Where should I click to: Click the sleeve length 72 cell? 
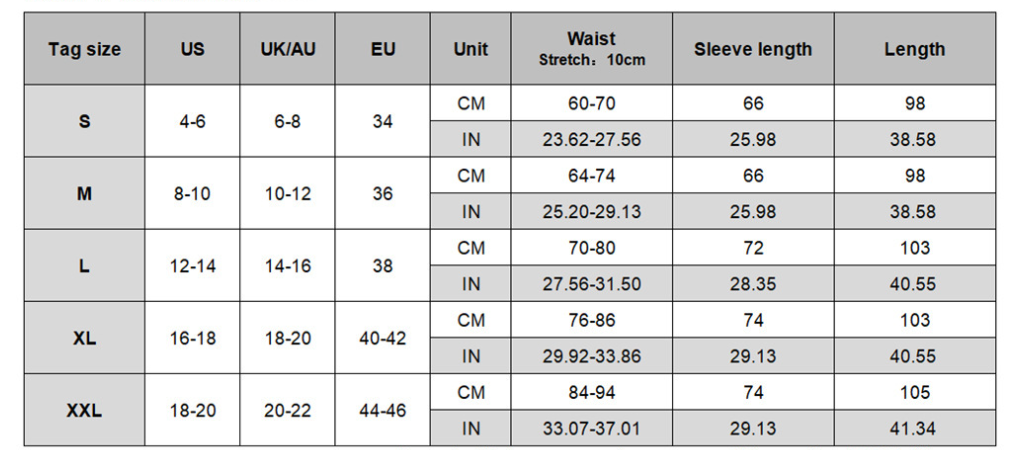pyautogui.click(x=753, y=248)
